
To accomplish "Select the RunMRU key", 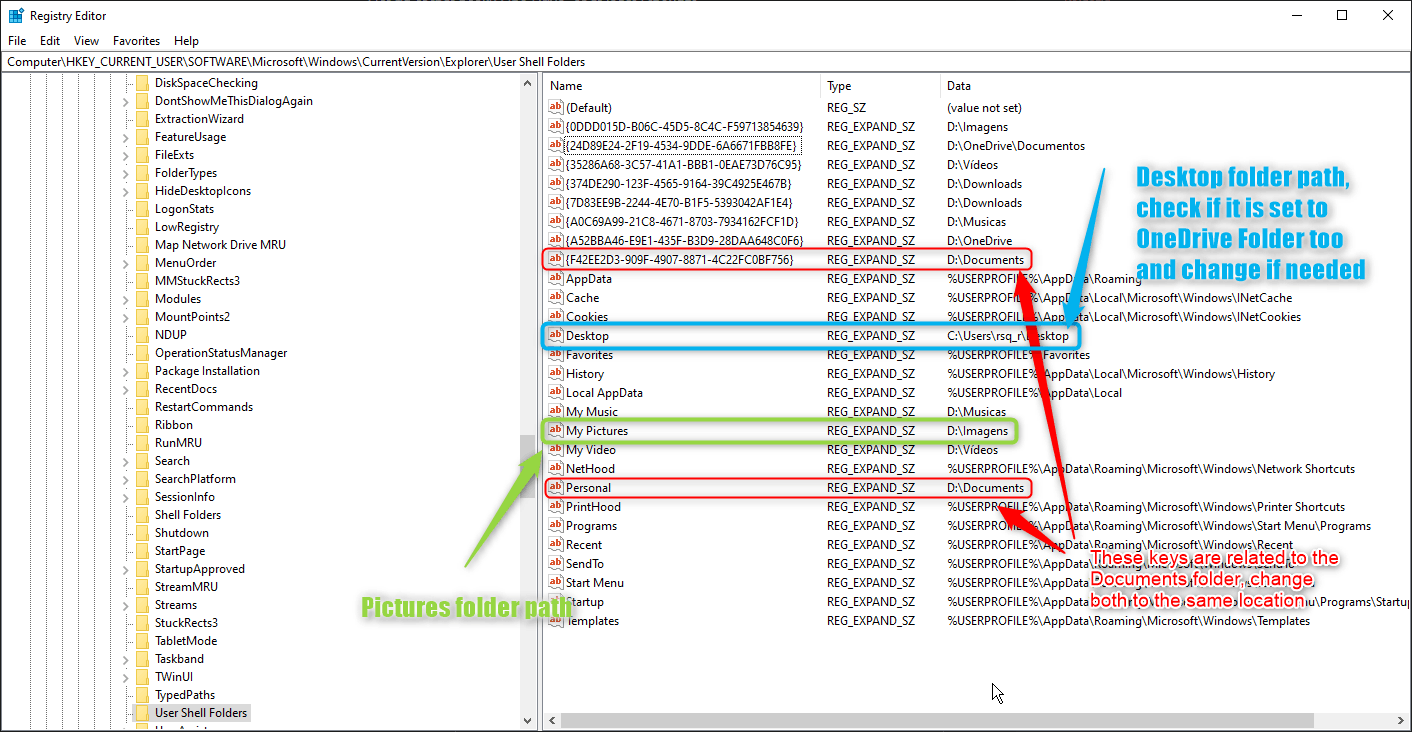I will [179, 443].
